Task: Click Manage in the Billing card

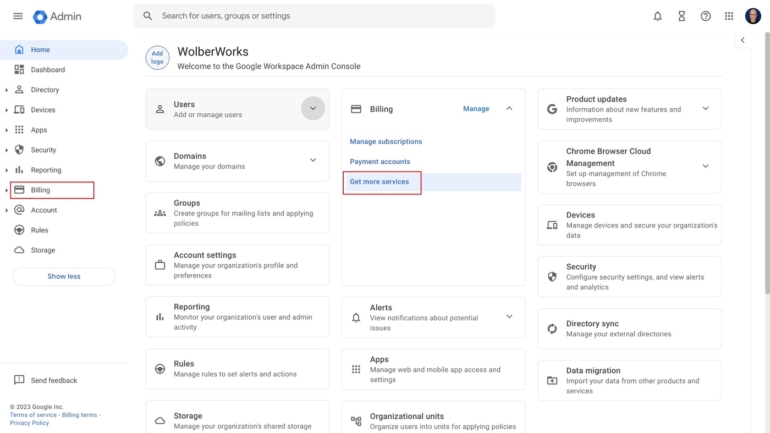Action: tap(476, 109)
